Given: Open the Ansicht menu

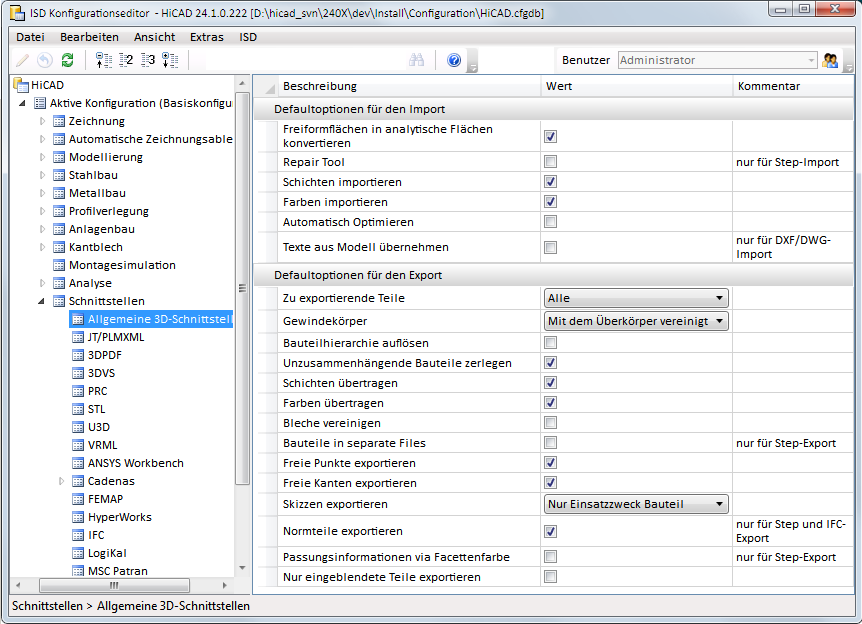Looking at the screenshot, I should pyautogui.click(x=154, y=37).
